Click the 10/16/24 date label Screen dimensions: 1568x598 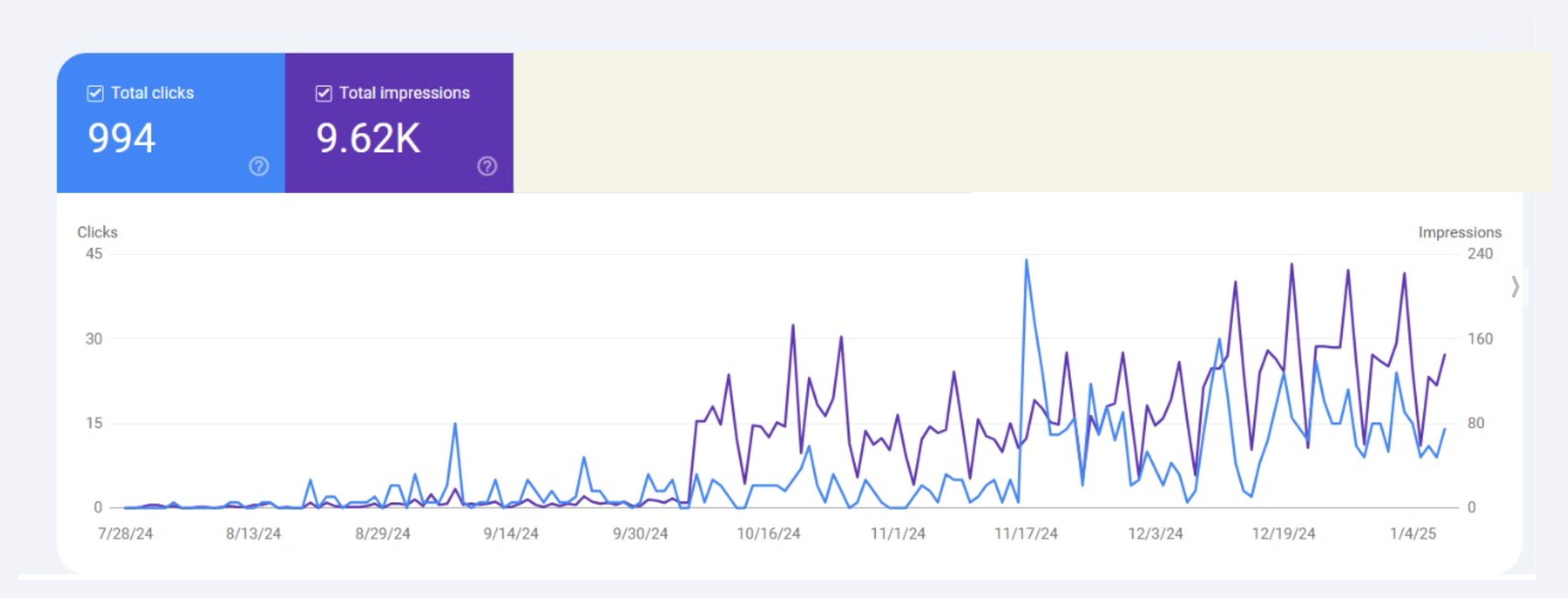coord(768,534)
